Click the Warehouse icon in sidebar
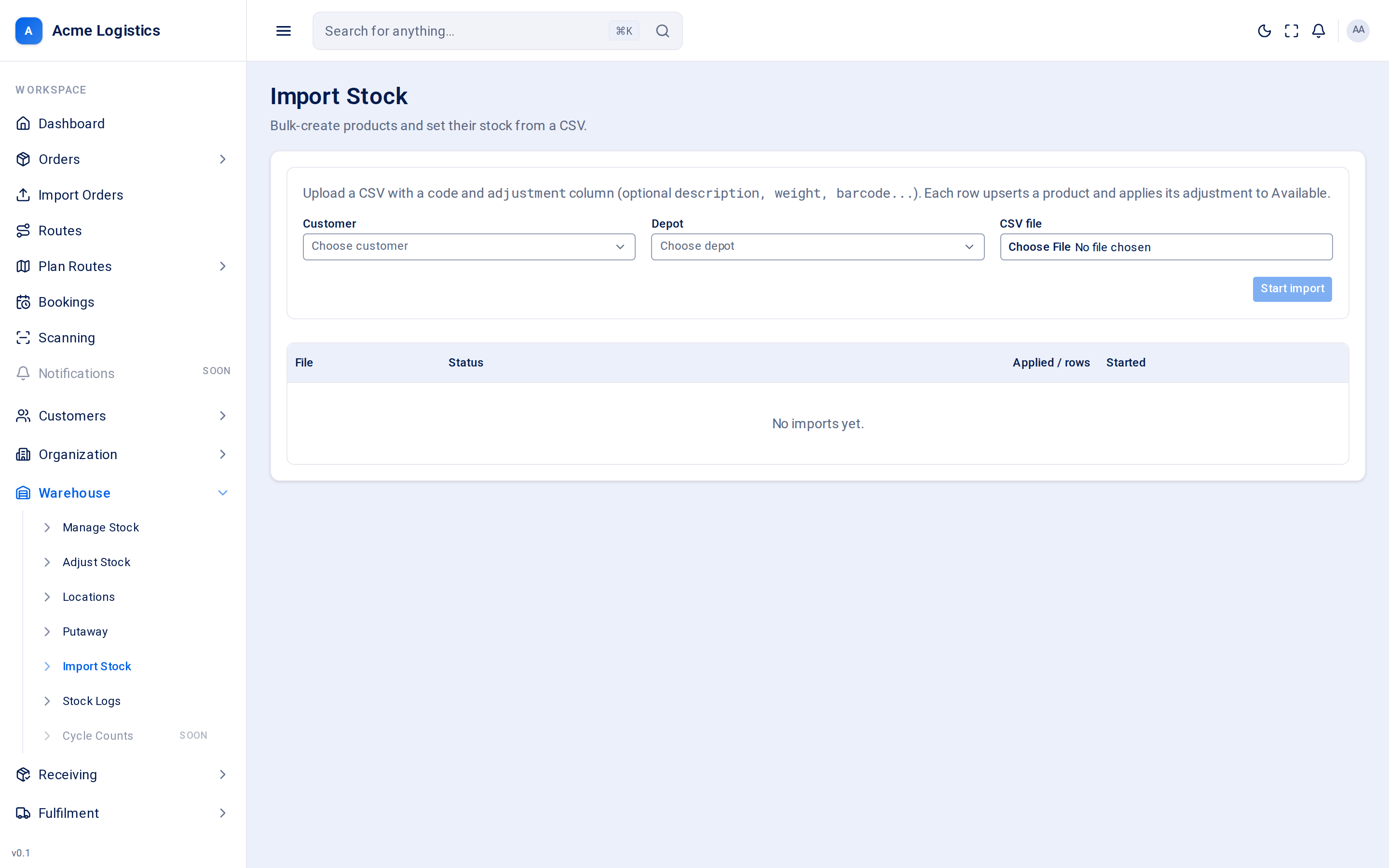This screenshot has width=1389, height=868. pos(23,492)
